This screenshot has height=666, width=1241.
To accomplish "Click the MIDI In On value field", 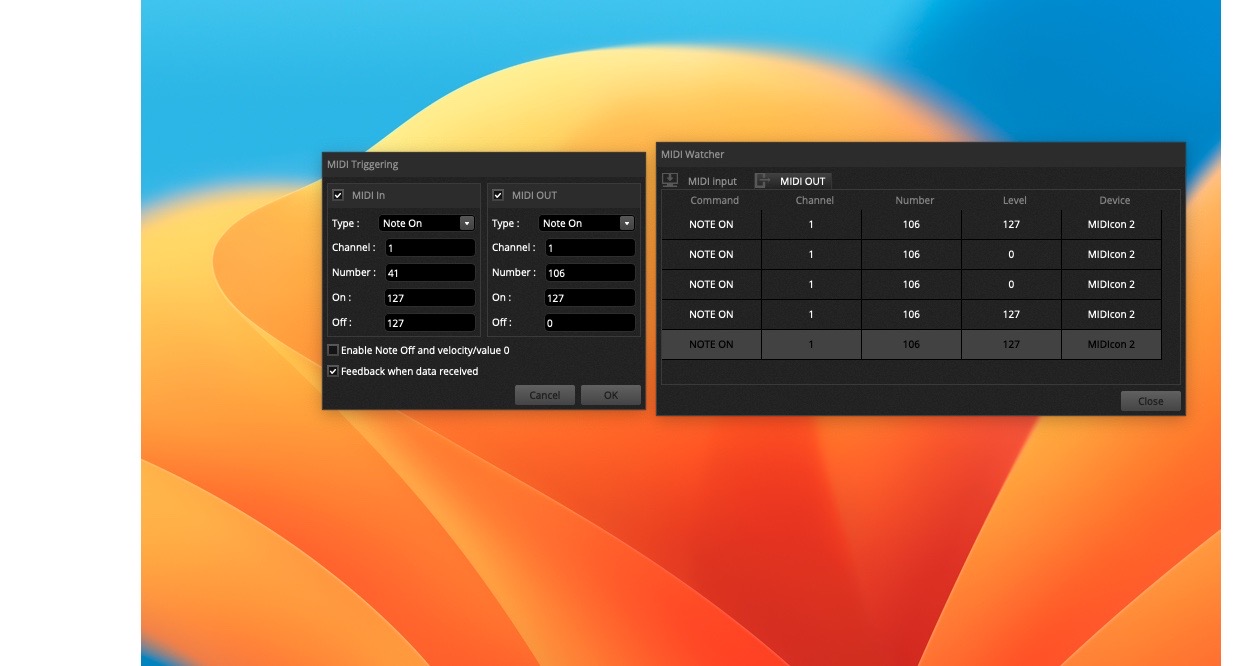I will tap(430, 298).
